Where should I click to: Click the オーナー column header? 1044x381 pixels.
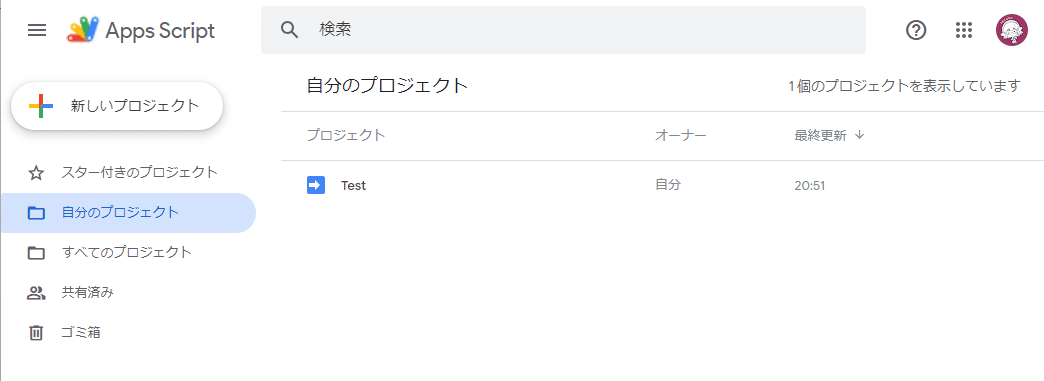(680, 136)
